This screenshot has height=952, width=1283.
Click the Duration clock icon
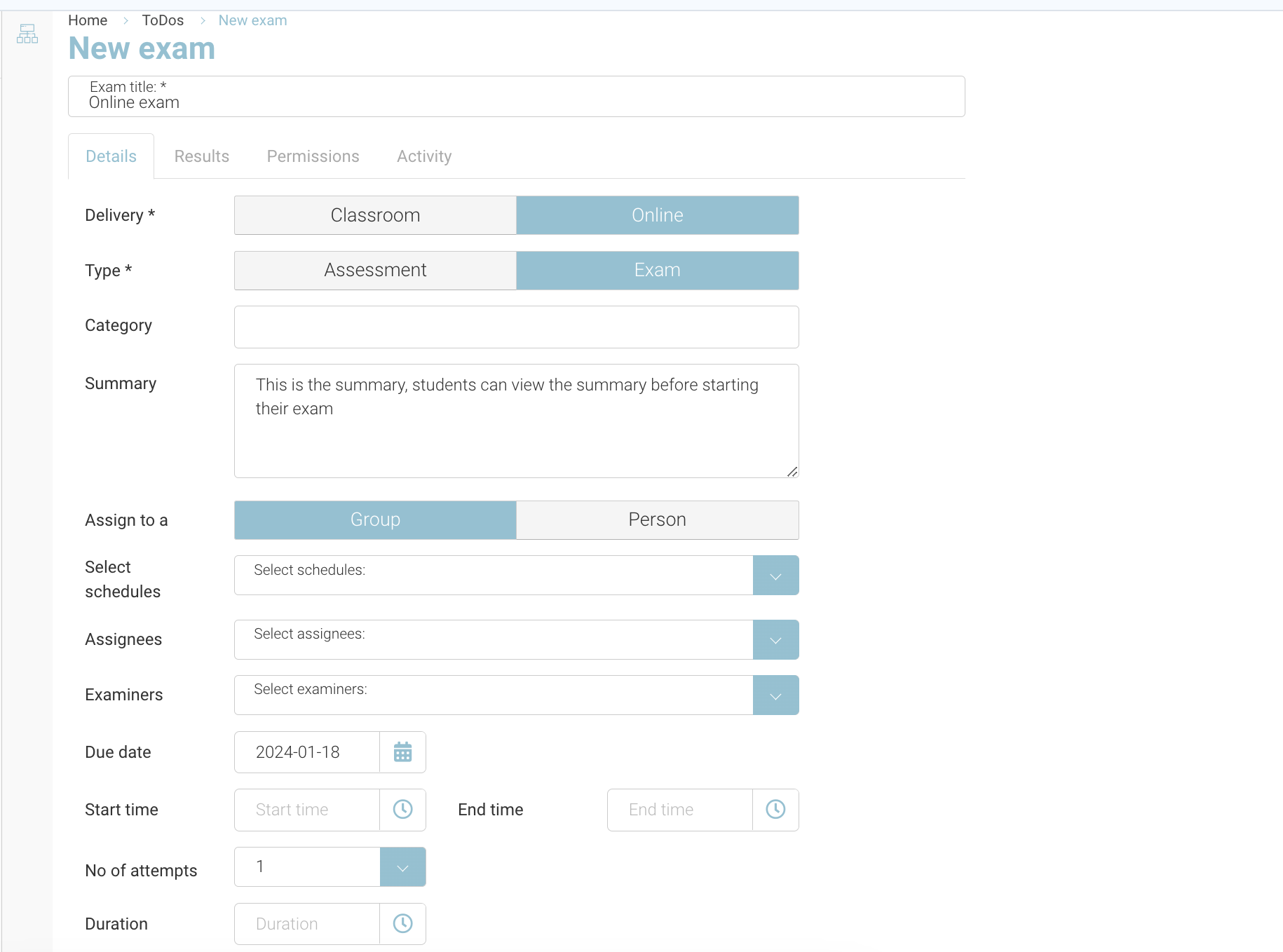[x=402, y=924]
